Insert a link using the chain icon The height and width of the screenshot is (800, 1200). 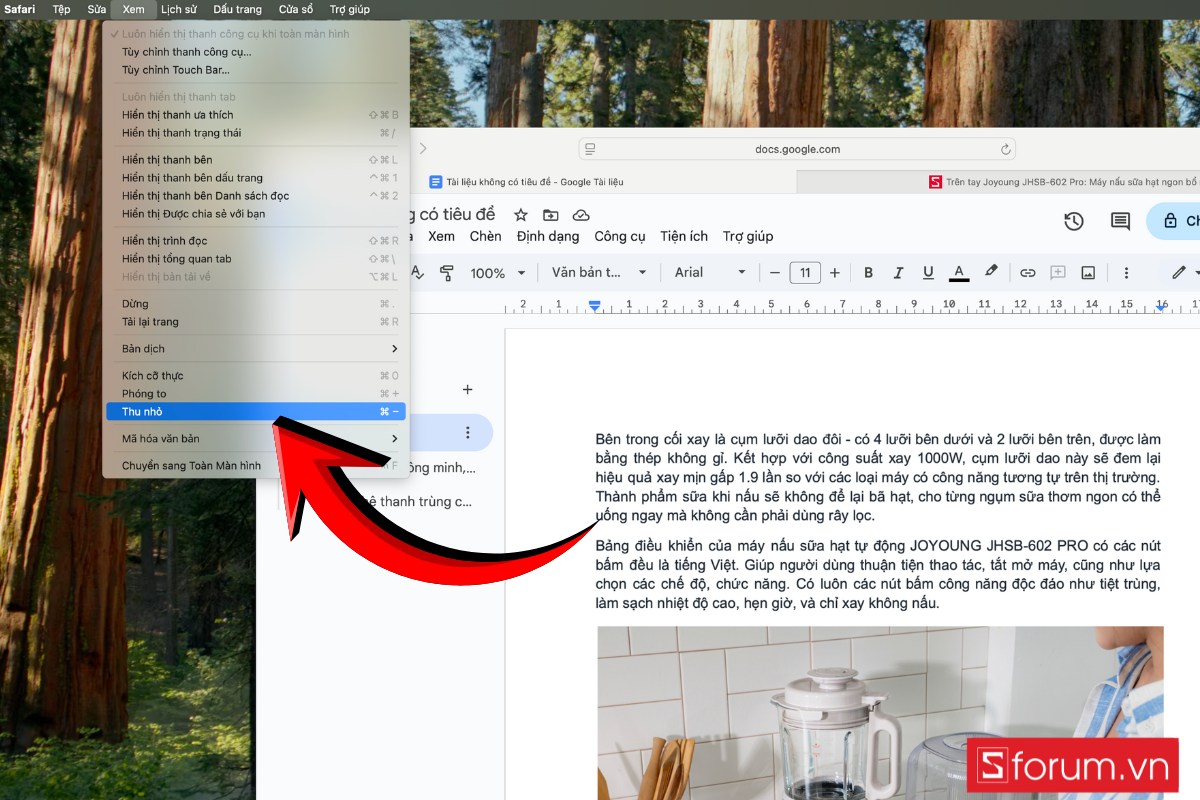coord(1028,272)
